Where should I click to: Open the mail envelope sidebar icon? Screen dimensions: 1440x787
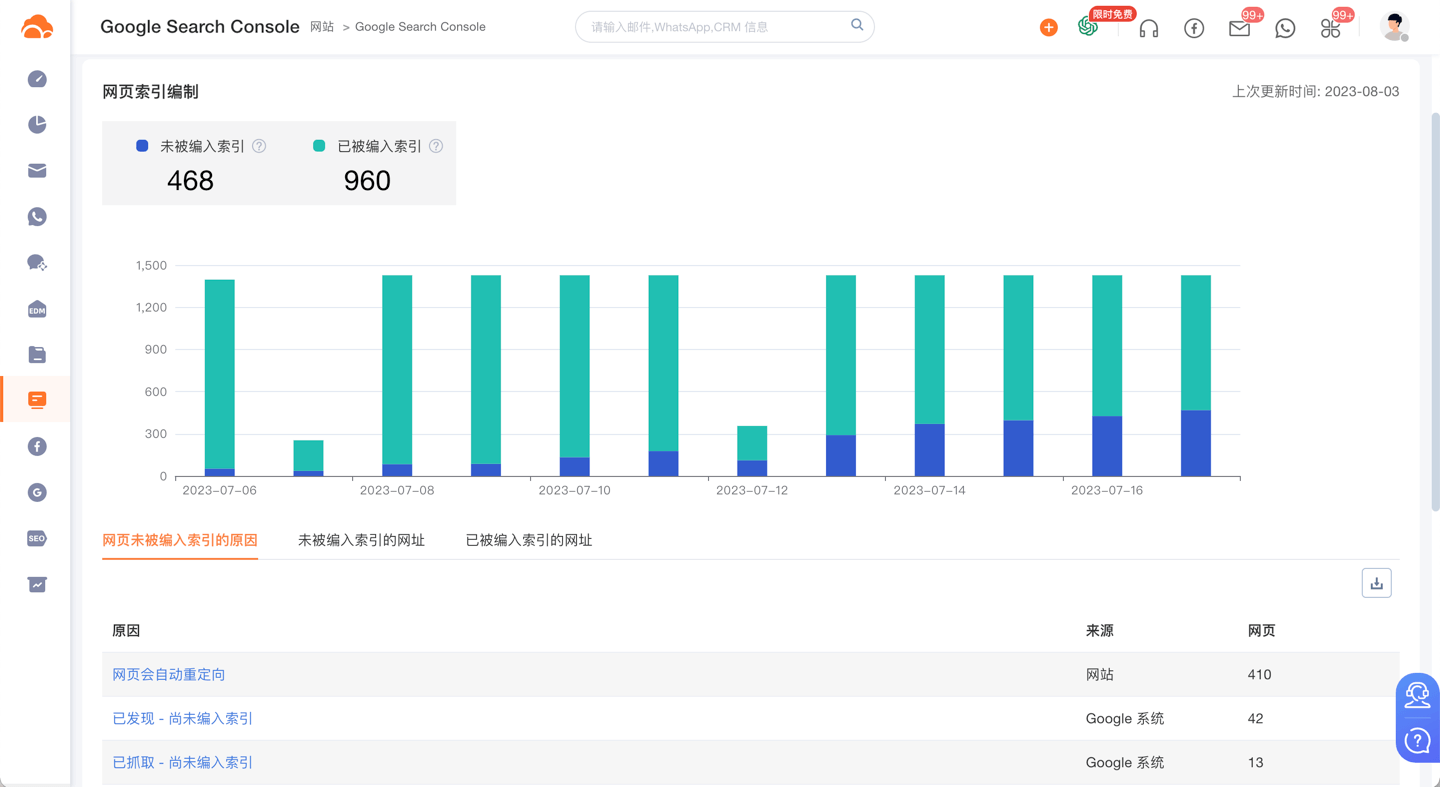point(37,171)
